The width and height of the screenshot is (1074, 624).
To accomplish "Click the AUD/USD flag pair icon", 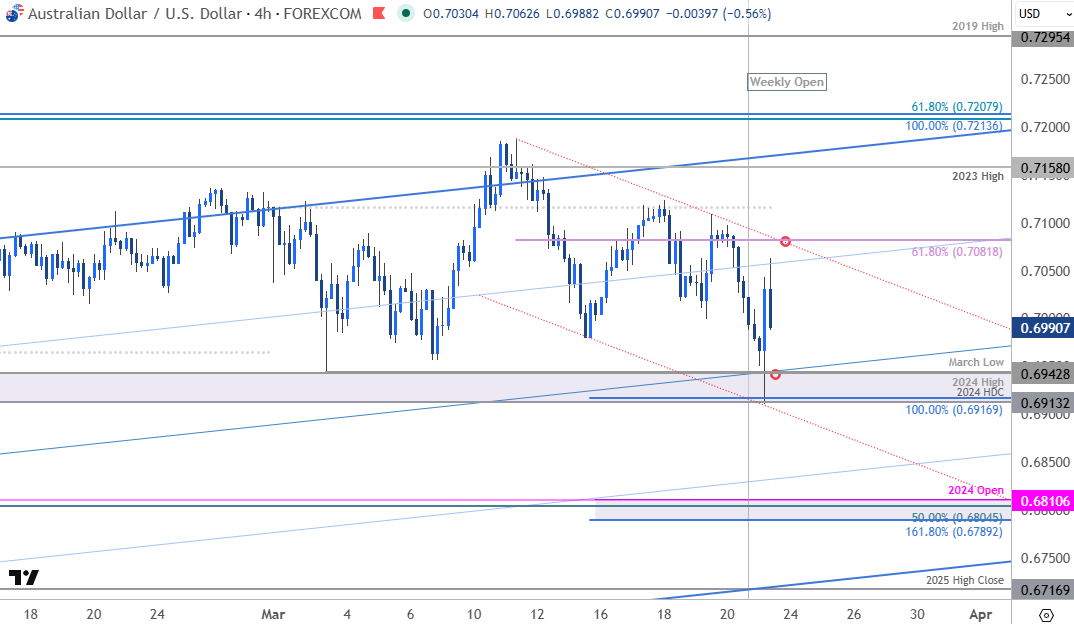I will (x=14, y=13).
